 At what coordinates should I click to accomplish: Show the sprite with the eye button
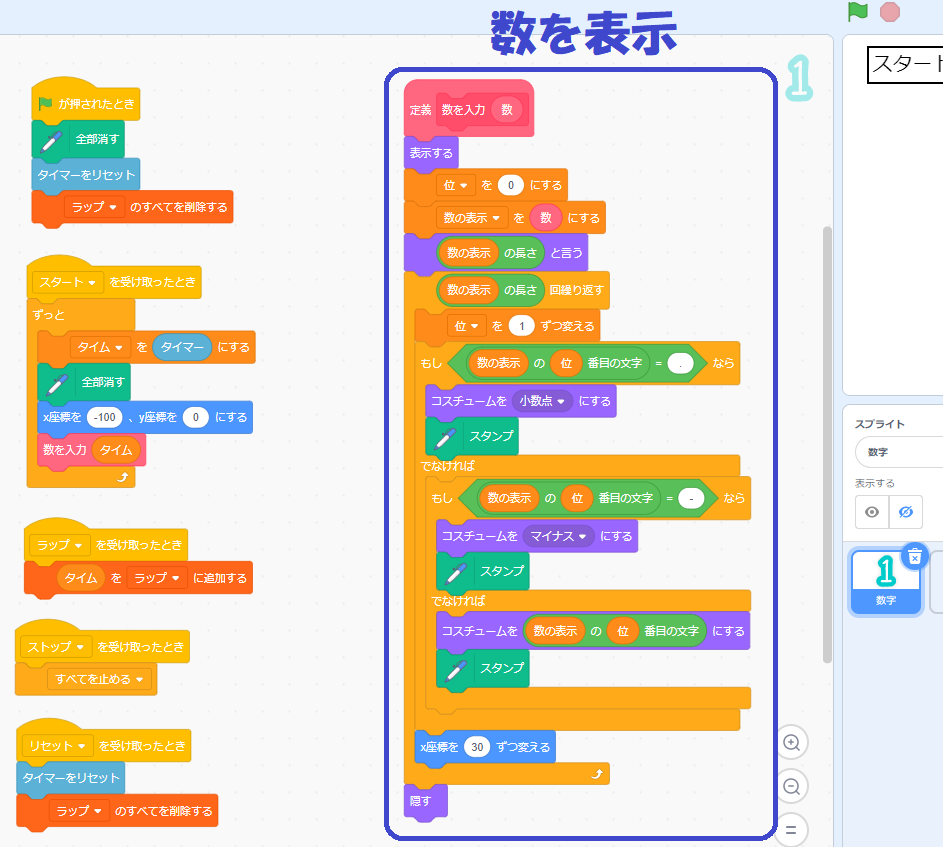872,511
